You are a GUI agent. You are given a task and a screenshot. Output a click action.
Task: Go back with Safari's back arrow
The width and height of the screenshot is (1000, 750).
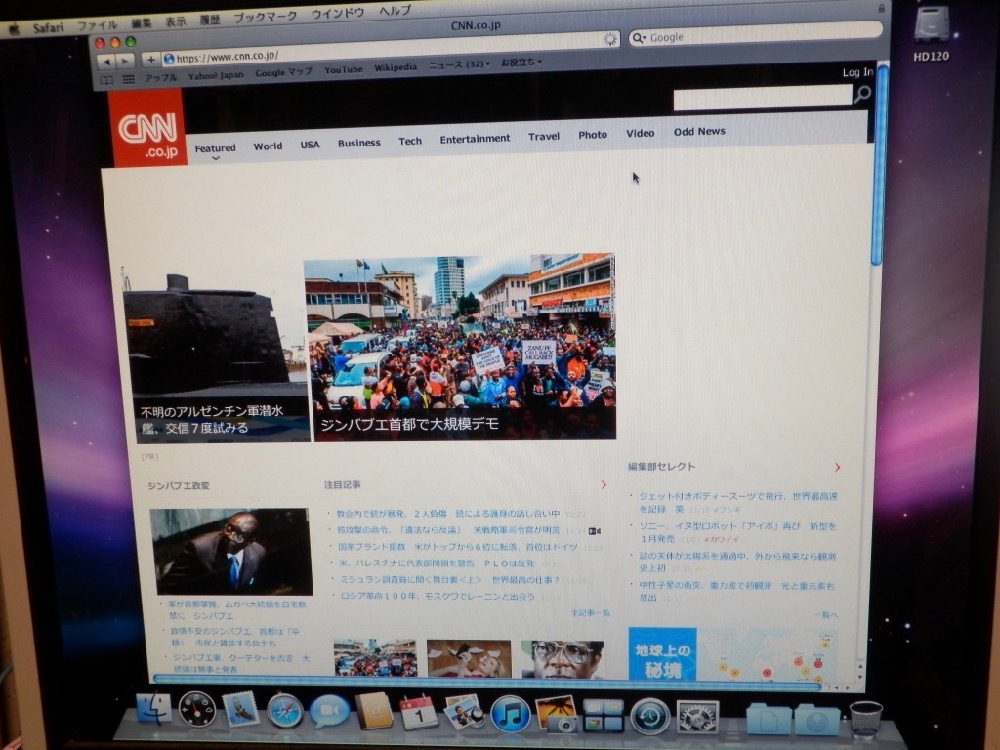pos(107,61)
